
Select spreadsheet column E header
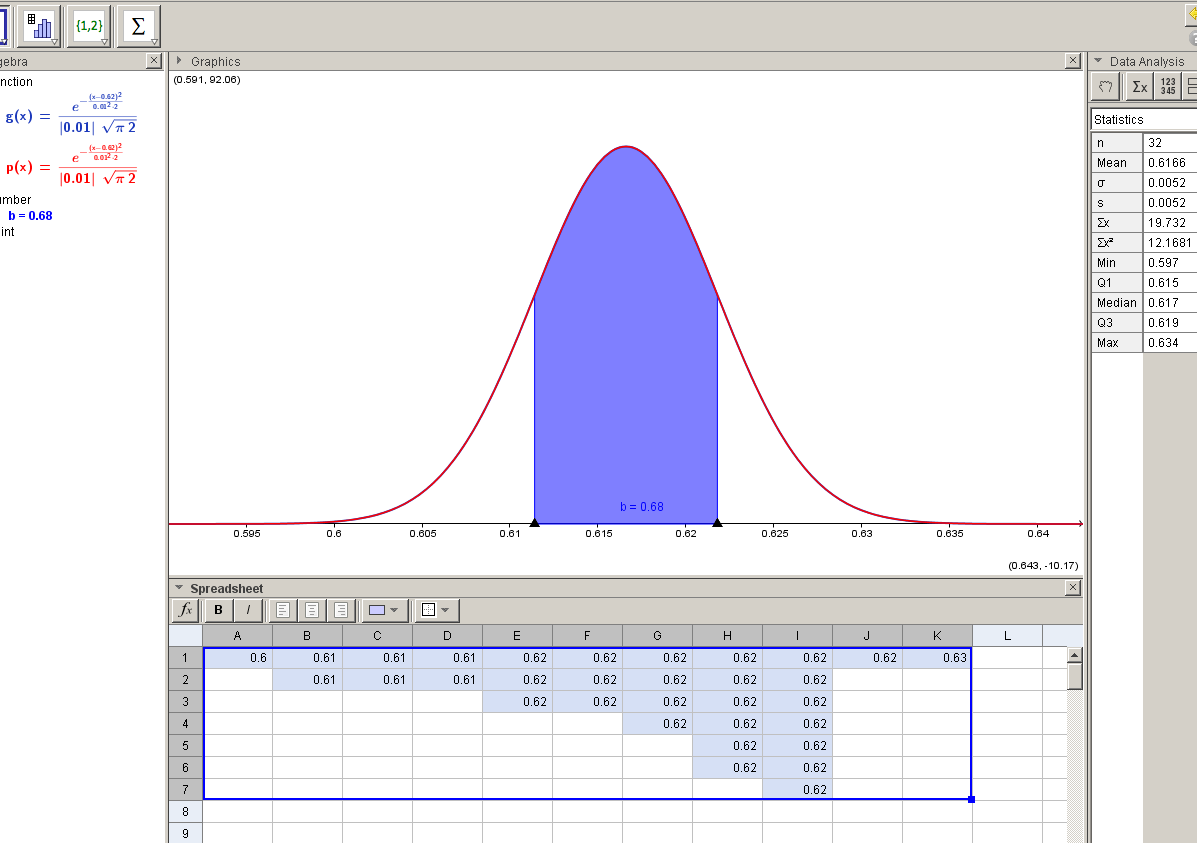pyautogui.click(x=517, y=635)
